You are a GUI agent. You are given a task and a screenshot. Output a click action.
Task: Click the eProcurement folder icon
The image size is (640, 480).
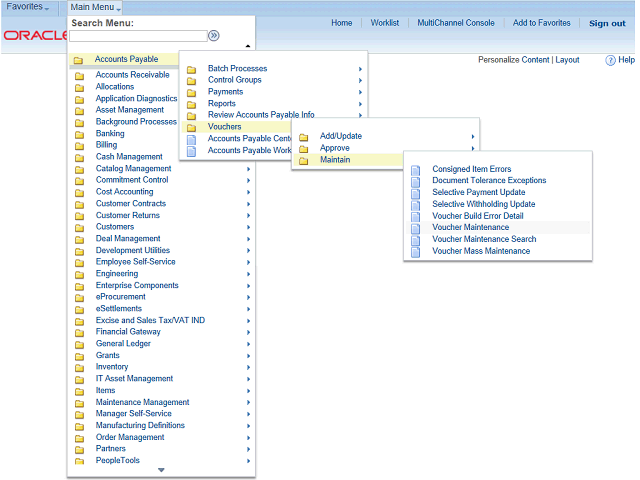[x=80, y=298]
